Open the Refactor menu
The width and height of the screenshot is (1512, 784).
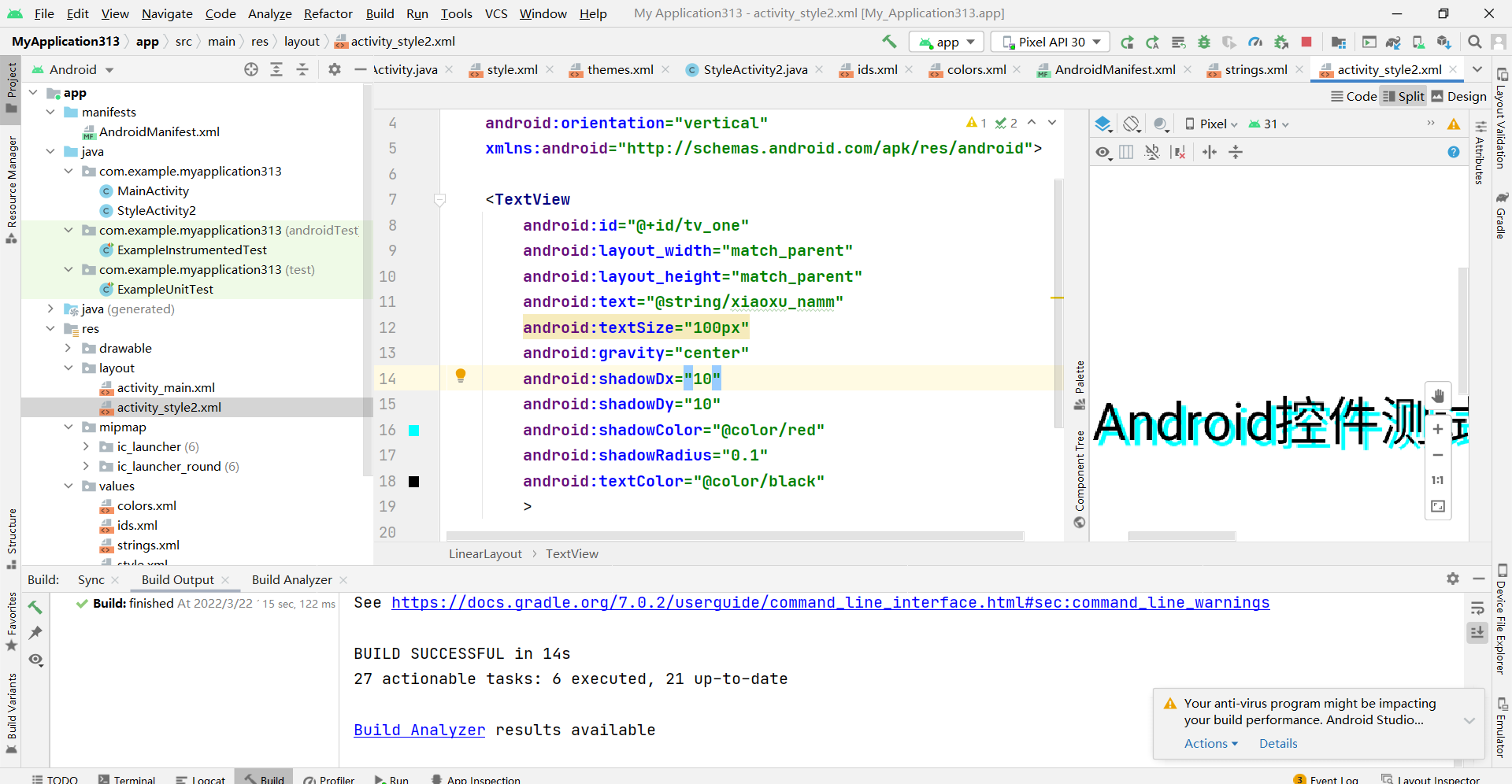click(x=328, y=13)
